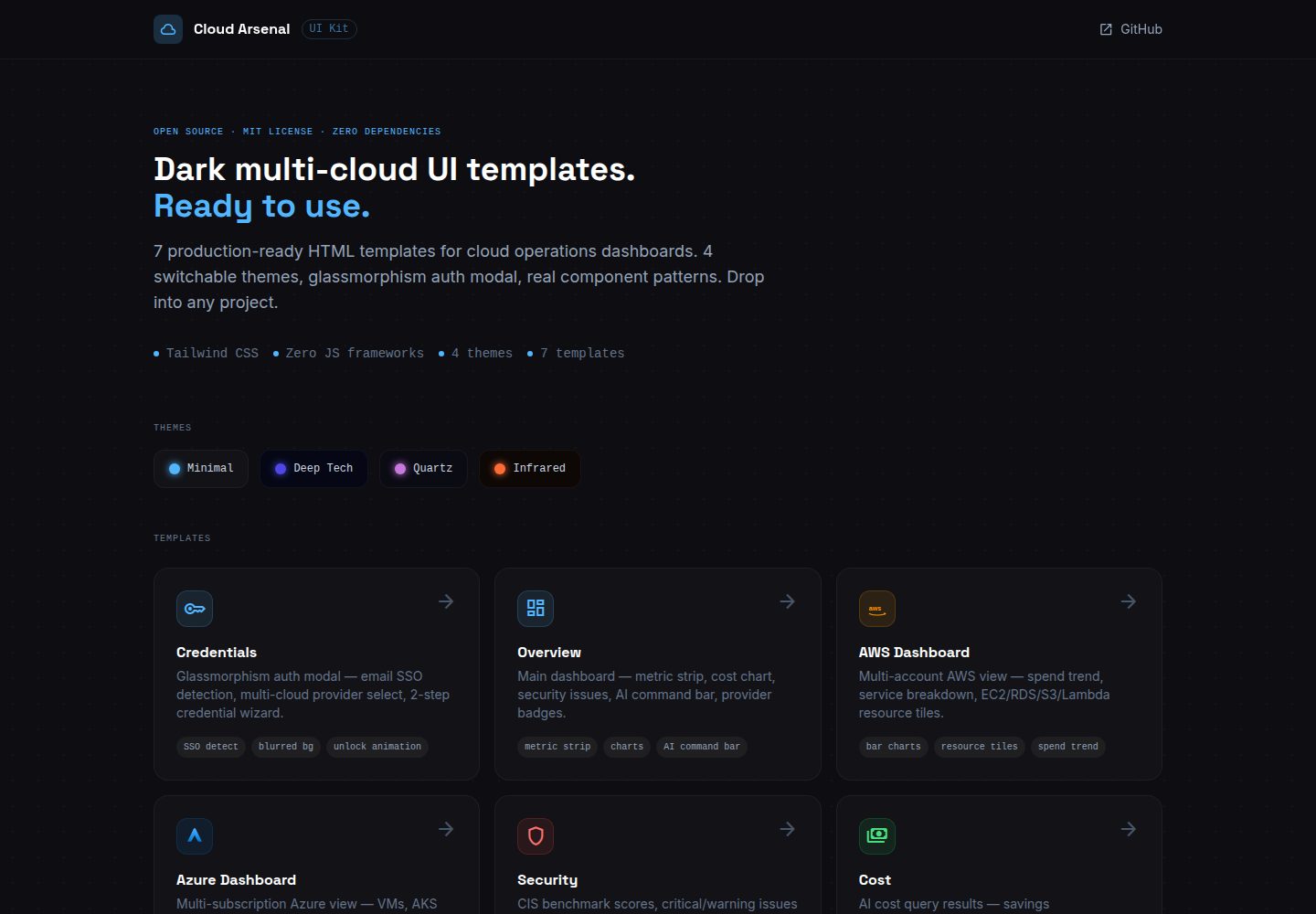Choose the Quartz theme

pos(423,469)
